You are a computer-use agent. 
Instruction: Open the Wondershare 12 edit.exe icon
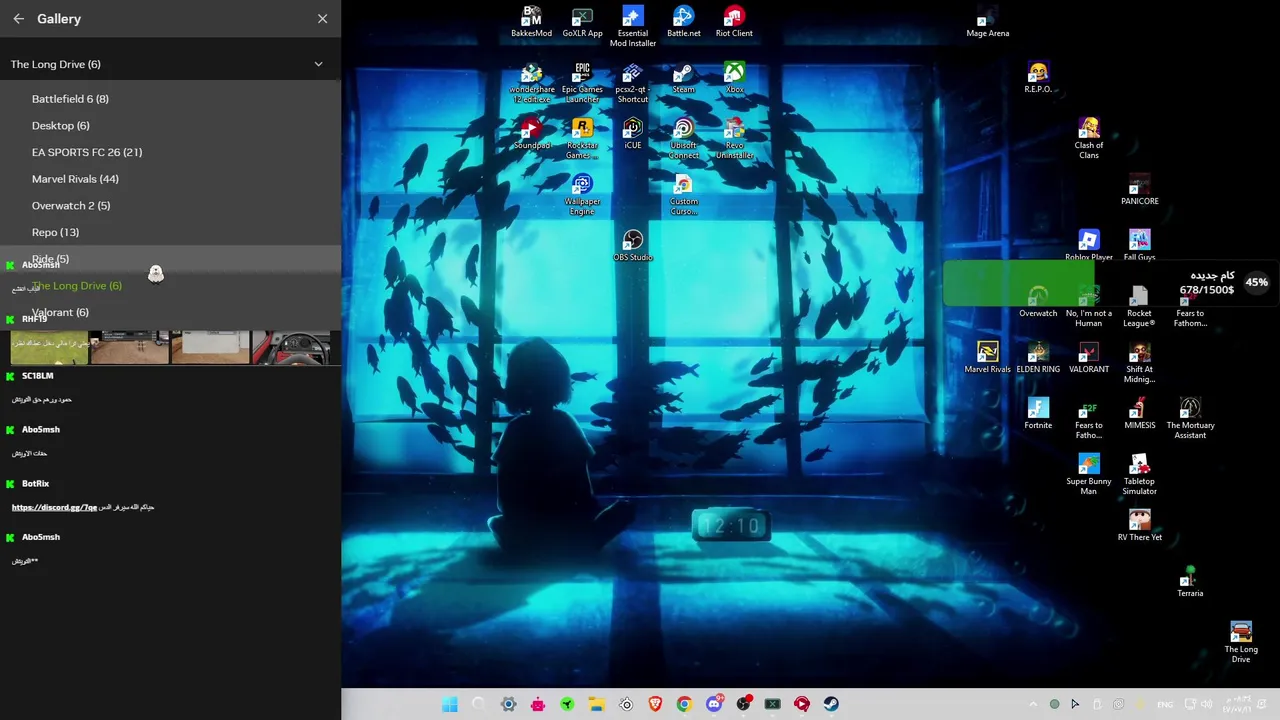click(x=531, y=83)
